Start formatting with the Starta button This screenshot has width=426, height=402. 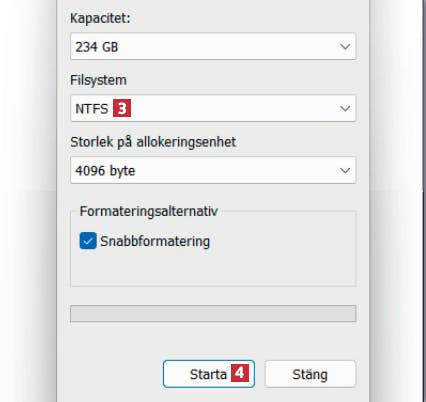pos(209,374)
